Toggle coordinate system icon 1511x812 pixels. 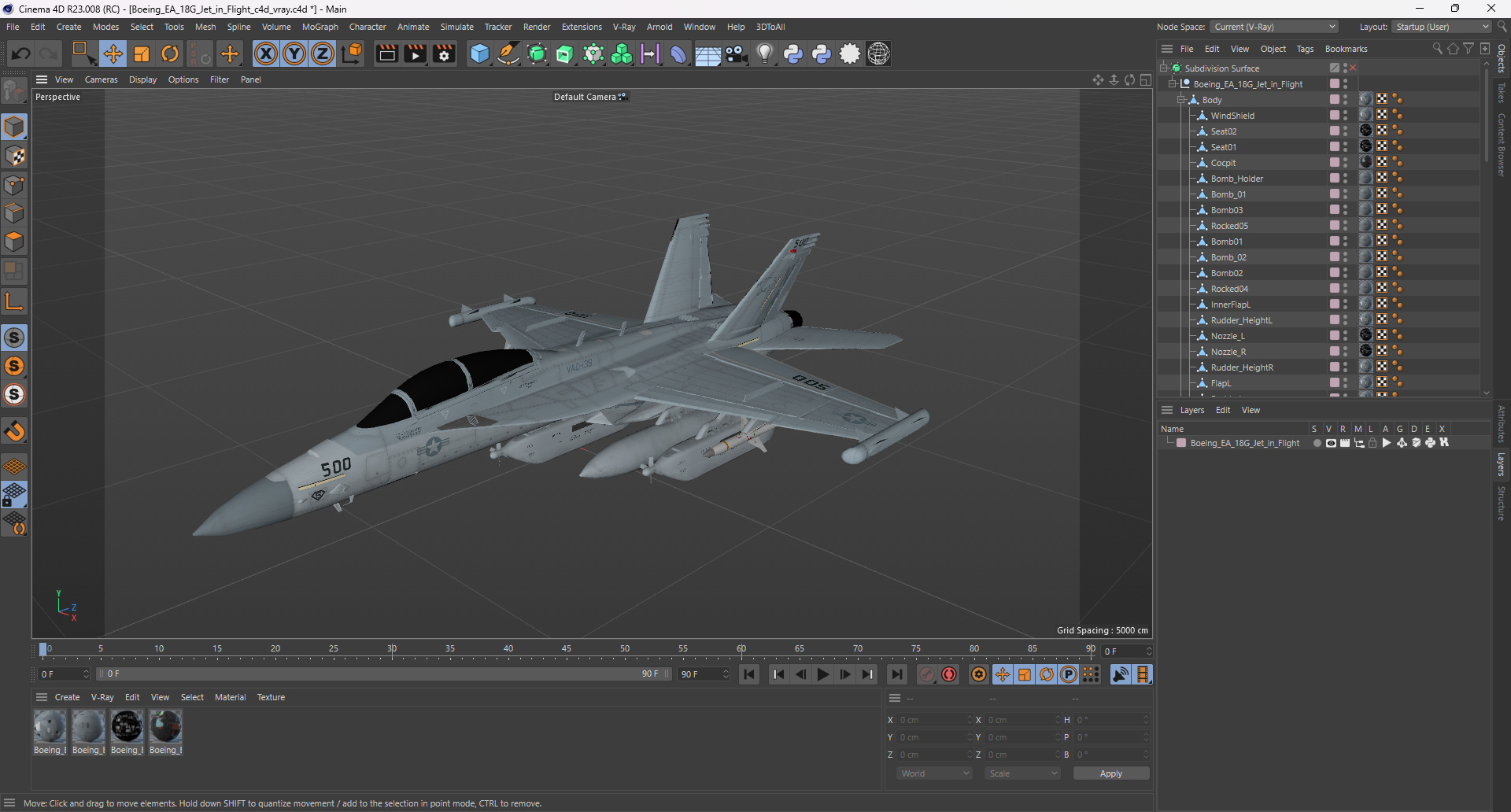pyautogui.click(x=353, y=54)
